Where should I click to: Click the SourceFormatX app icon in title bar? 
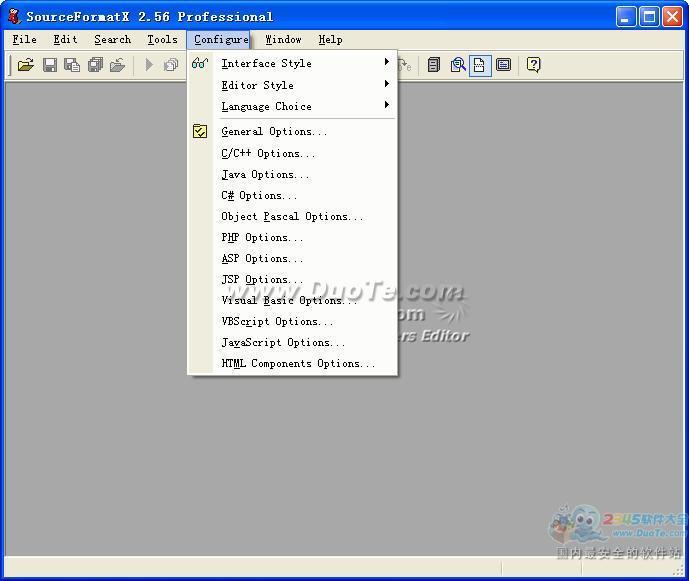14,17
